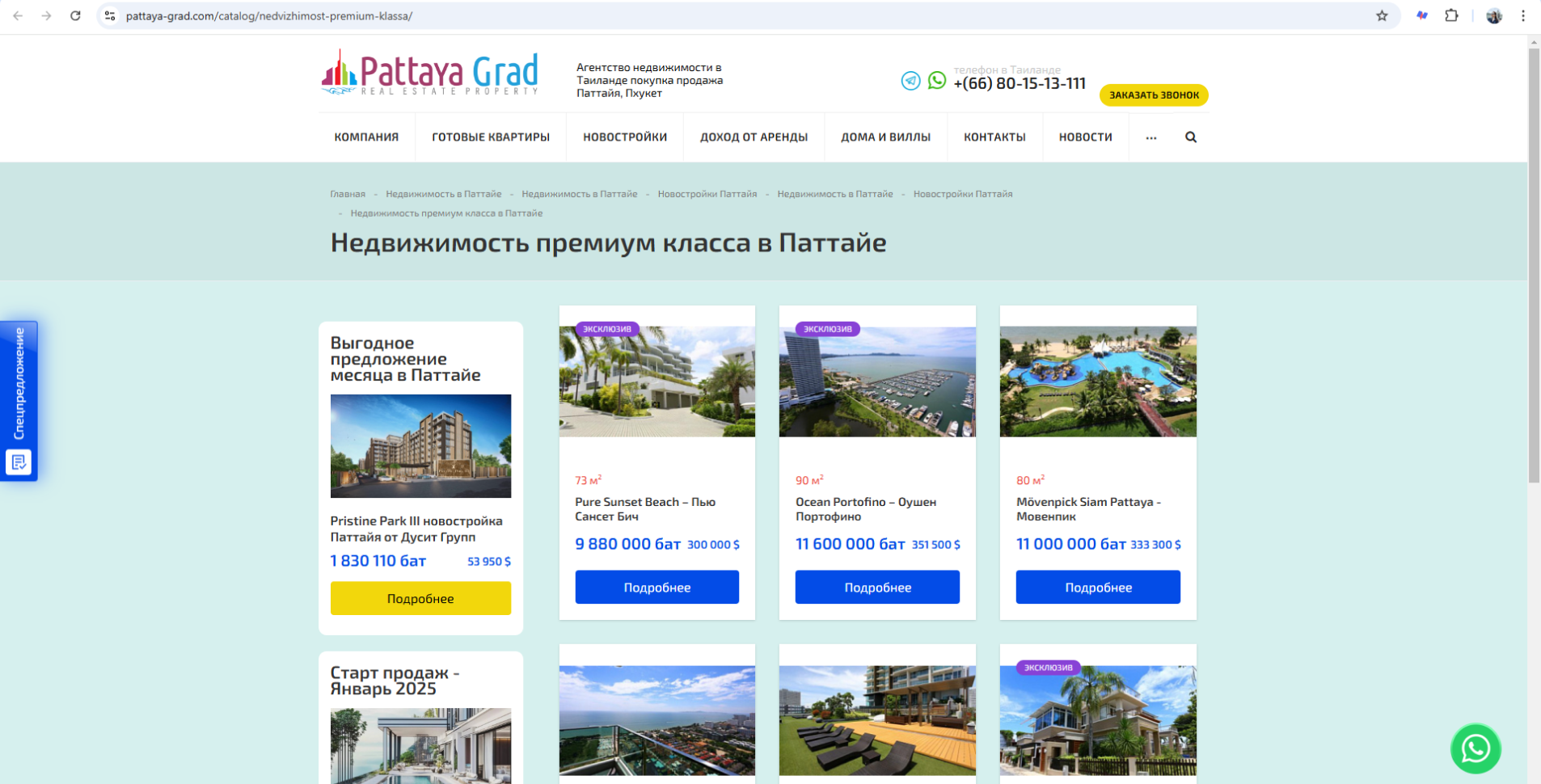Open WhatsApp icon next to phone number

[x=937, y=80]
